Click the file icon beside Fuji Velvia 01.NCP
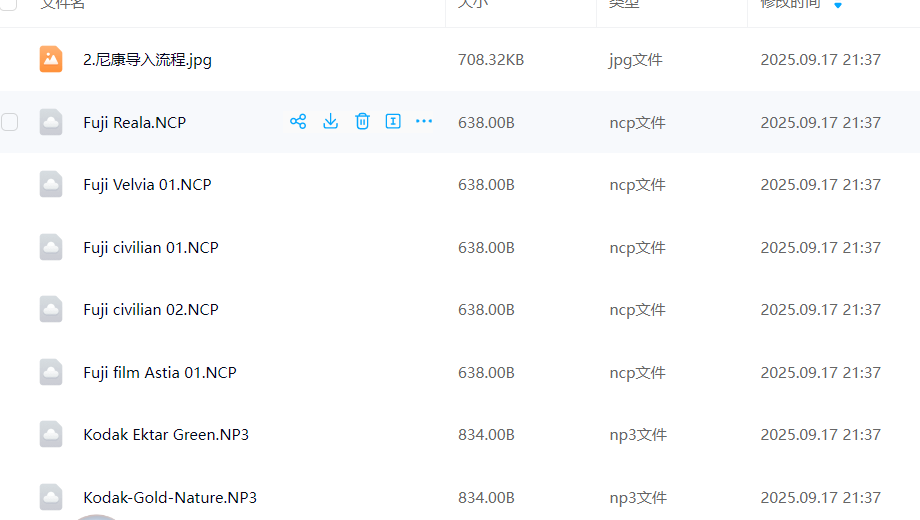 coord(51,184)
